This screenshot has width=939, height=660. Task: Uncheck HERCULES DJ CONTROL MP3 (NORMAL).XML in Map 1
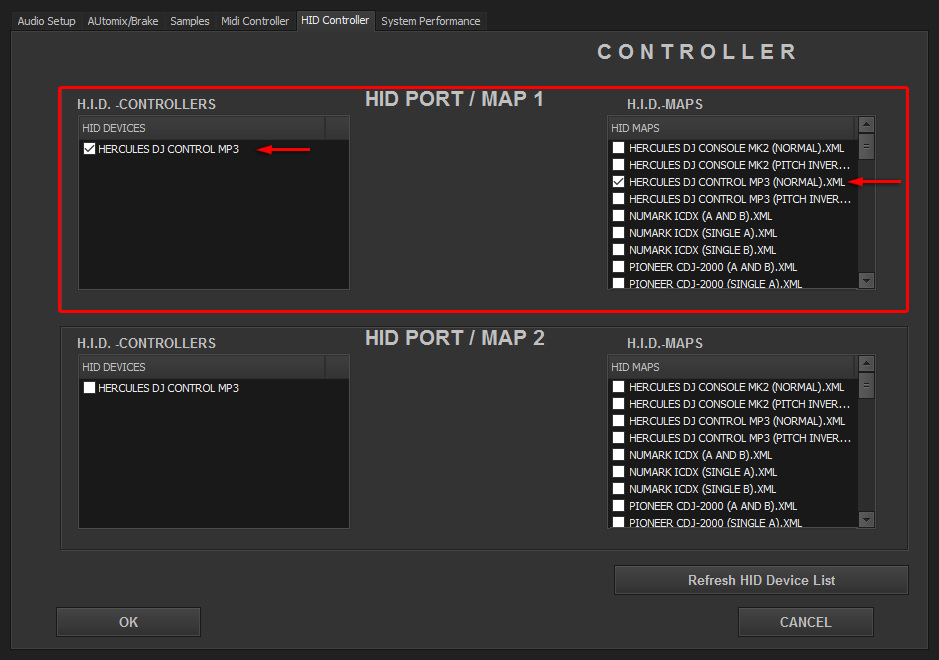[x=618, y=182]
